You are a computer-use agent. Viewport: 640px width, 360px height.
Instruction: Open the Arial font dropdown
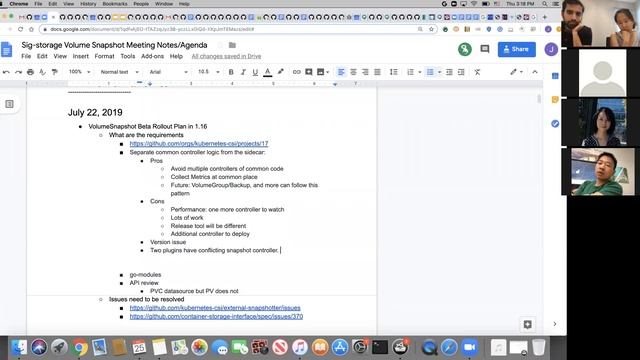pos(168,72)
